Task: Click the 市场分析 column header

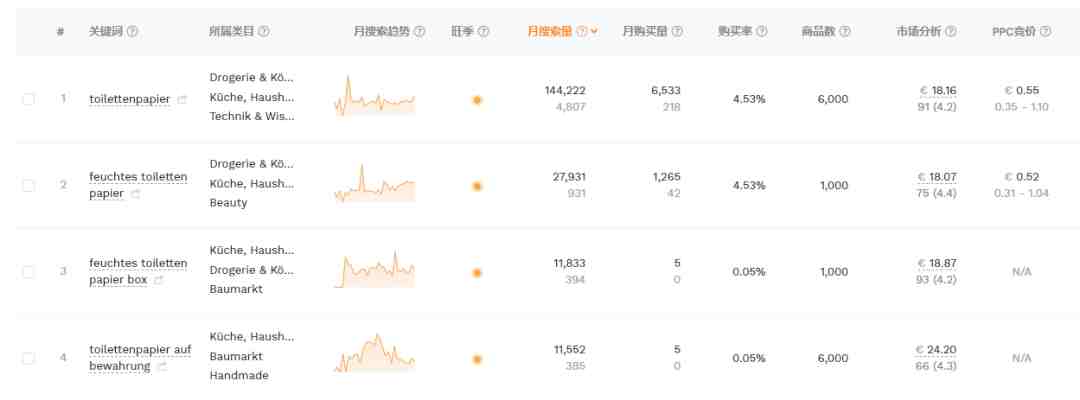Action: pos(919,32)
